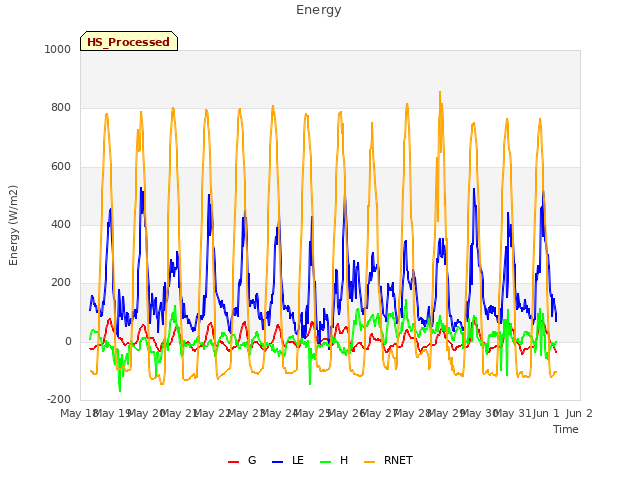The height and width of the screenshot is (480, 640).
Task: Click the orange RNET legend color marker
Action: pyautogui.click(x=369, y=462)
